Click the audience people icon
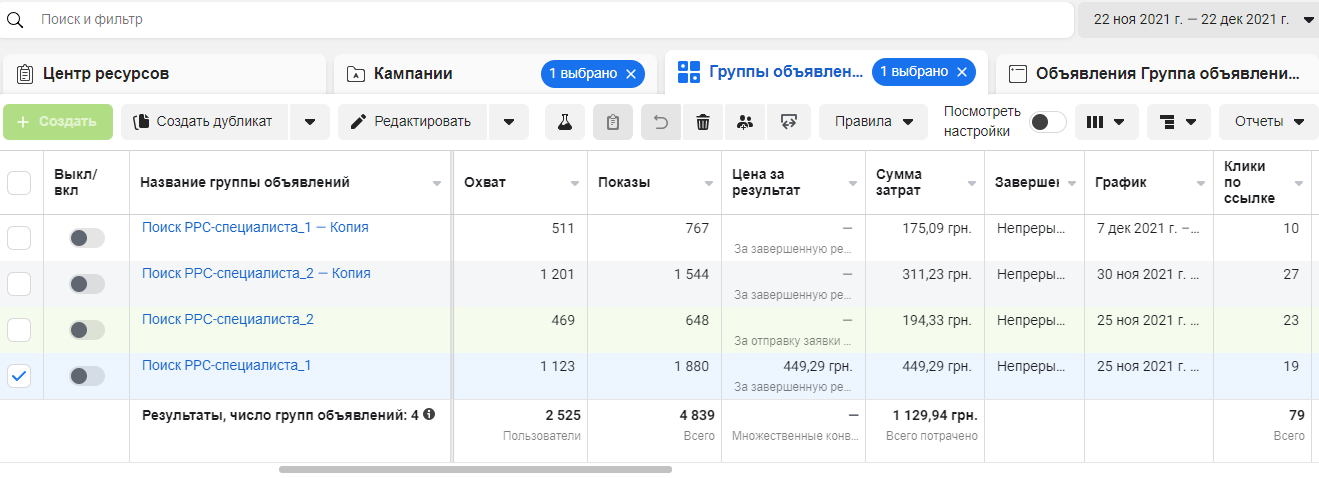This screenshot has height=478, width=1319. point(745,122)
